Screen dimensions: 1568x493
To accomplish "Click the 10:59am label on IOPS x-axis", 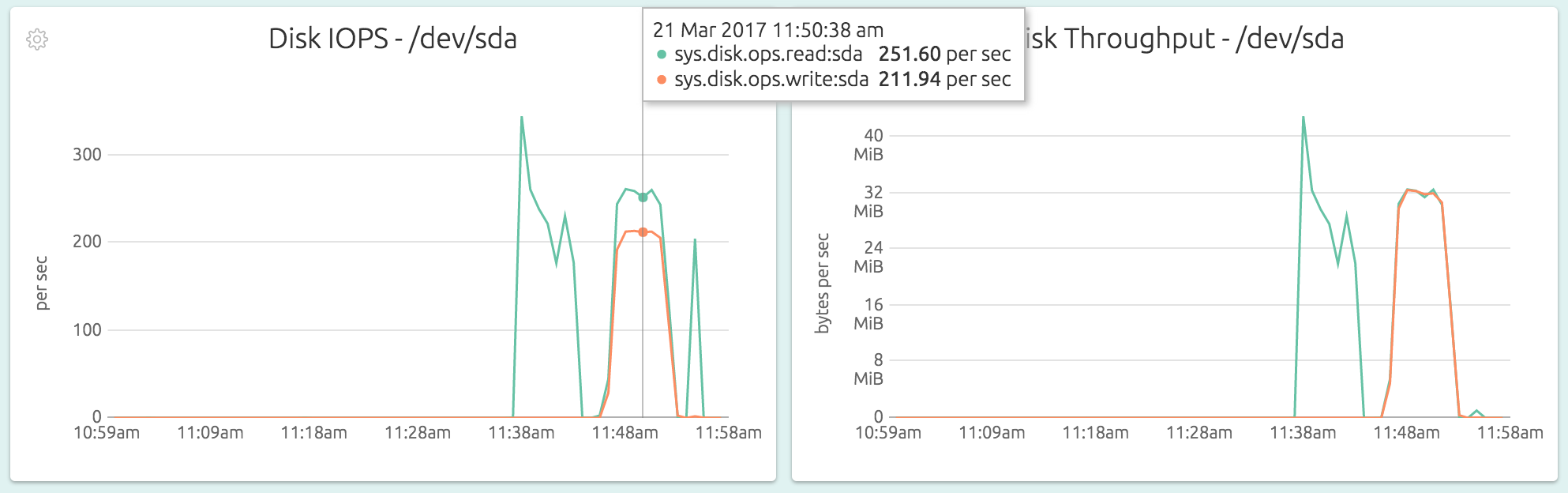I will pyautogui.click(x=107, y=433).
